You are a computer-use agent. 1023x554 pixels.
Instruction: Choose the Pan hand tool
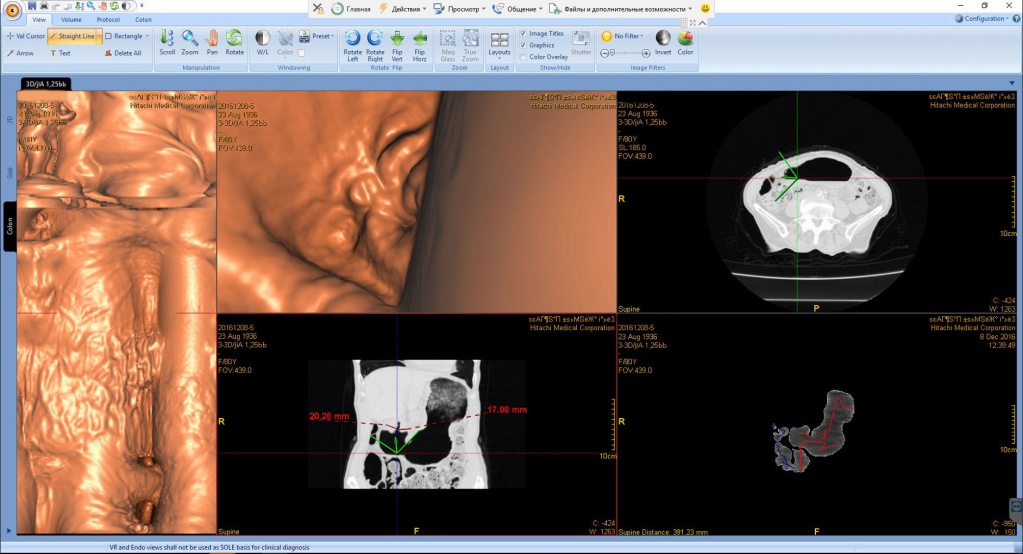pos(211,41)
